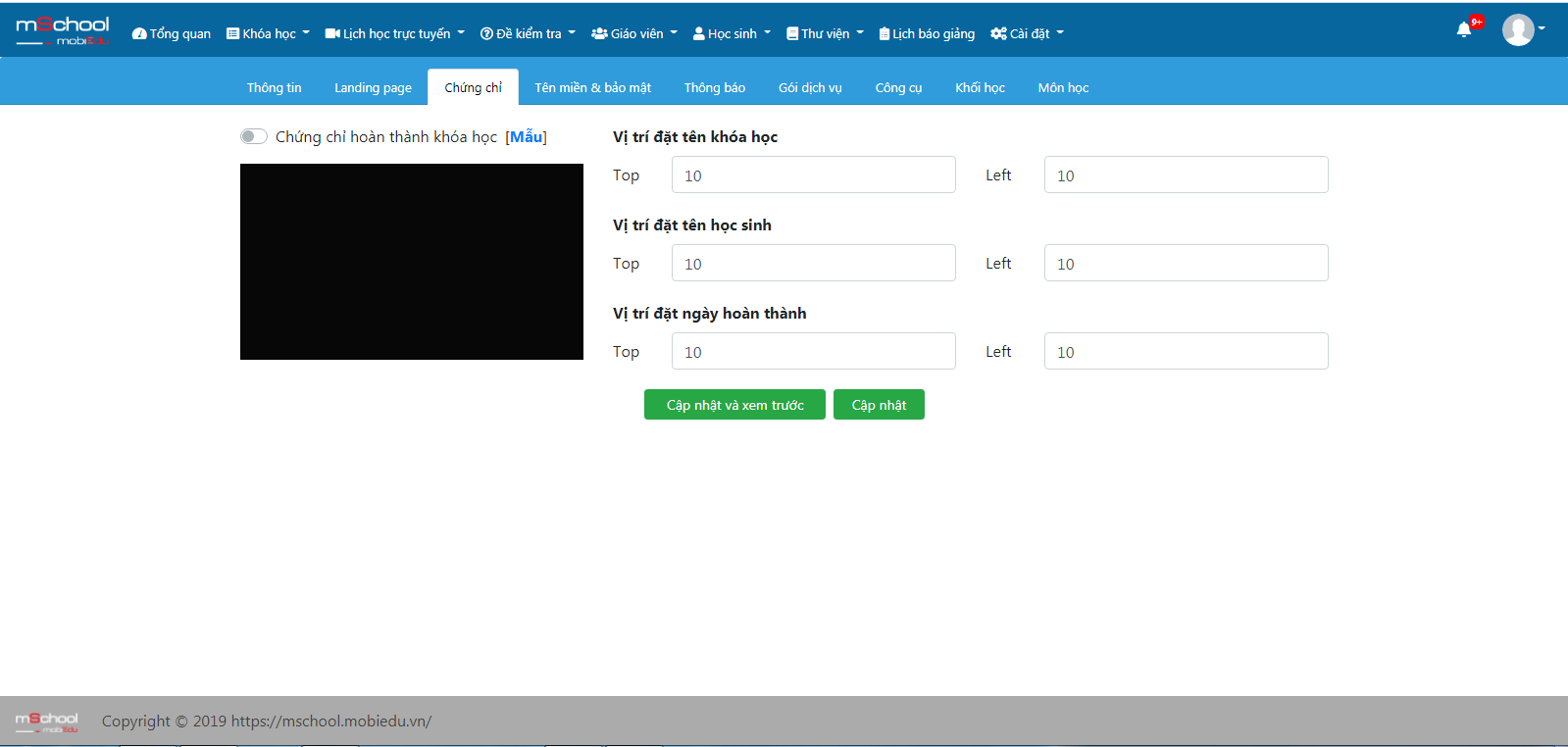Expand the Cài đặt dropdown arrow
This screenshot has width=1568, height=747.
point(1060,32)
